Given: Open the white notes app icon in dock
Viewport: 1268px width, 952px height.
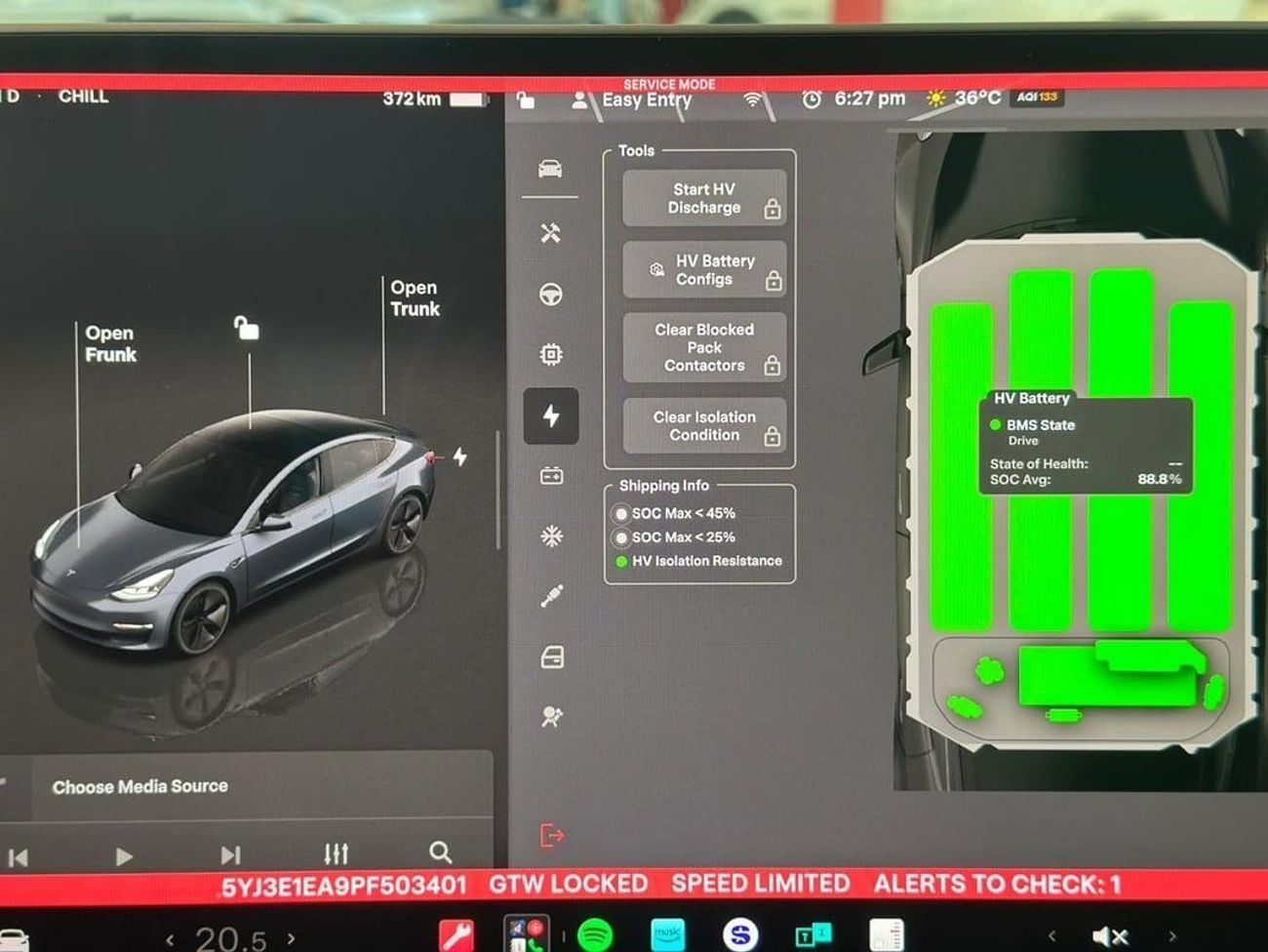Looking at the screenshot, I should click(x=886, y=935).
